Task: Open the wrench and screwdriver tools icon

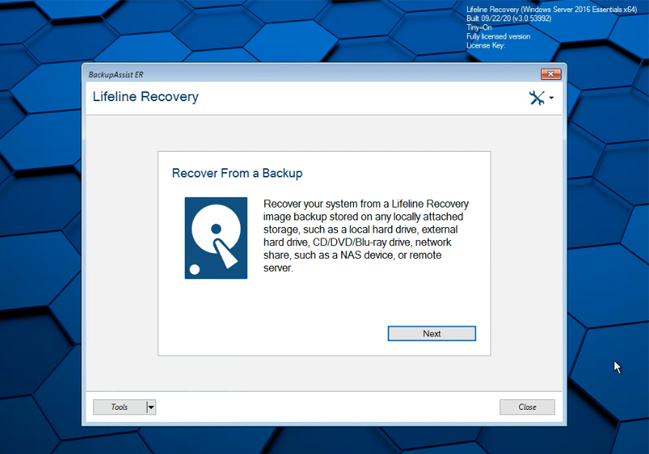Action: tap(537, 98)
